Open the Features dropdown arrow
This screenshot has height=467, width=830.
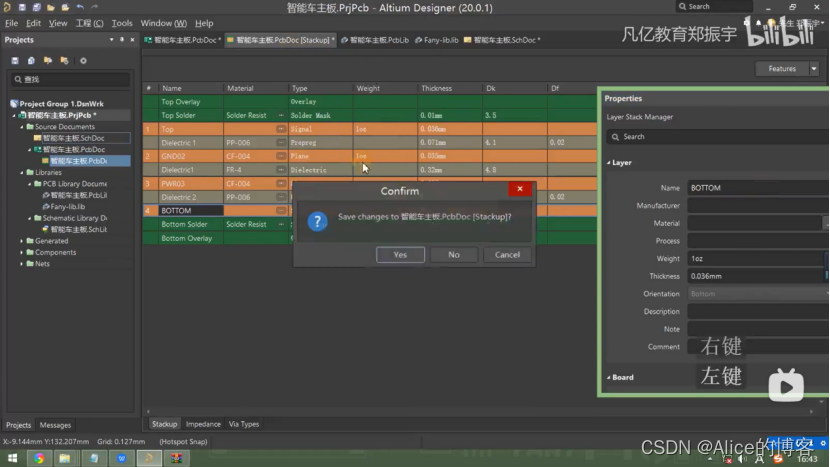click(814, 68)
